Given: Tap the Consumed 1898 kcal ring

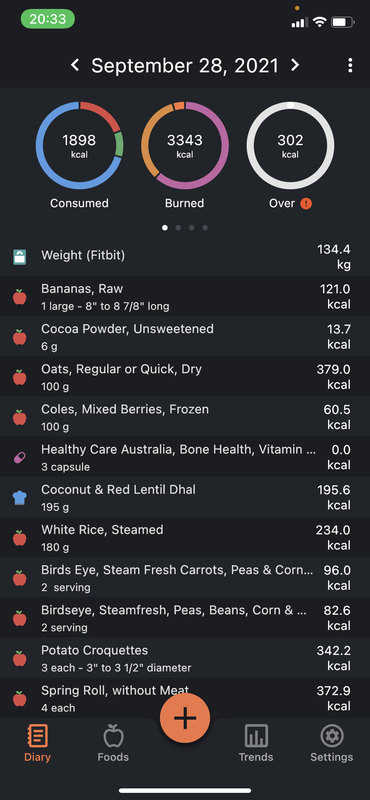Looking at the screenshot, I should pyautogui.click(x=79, y=145).
